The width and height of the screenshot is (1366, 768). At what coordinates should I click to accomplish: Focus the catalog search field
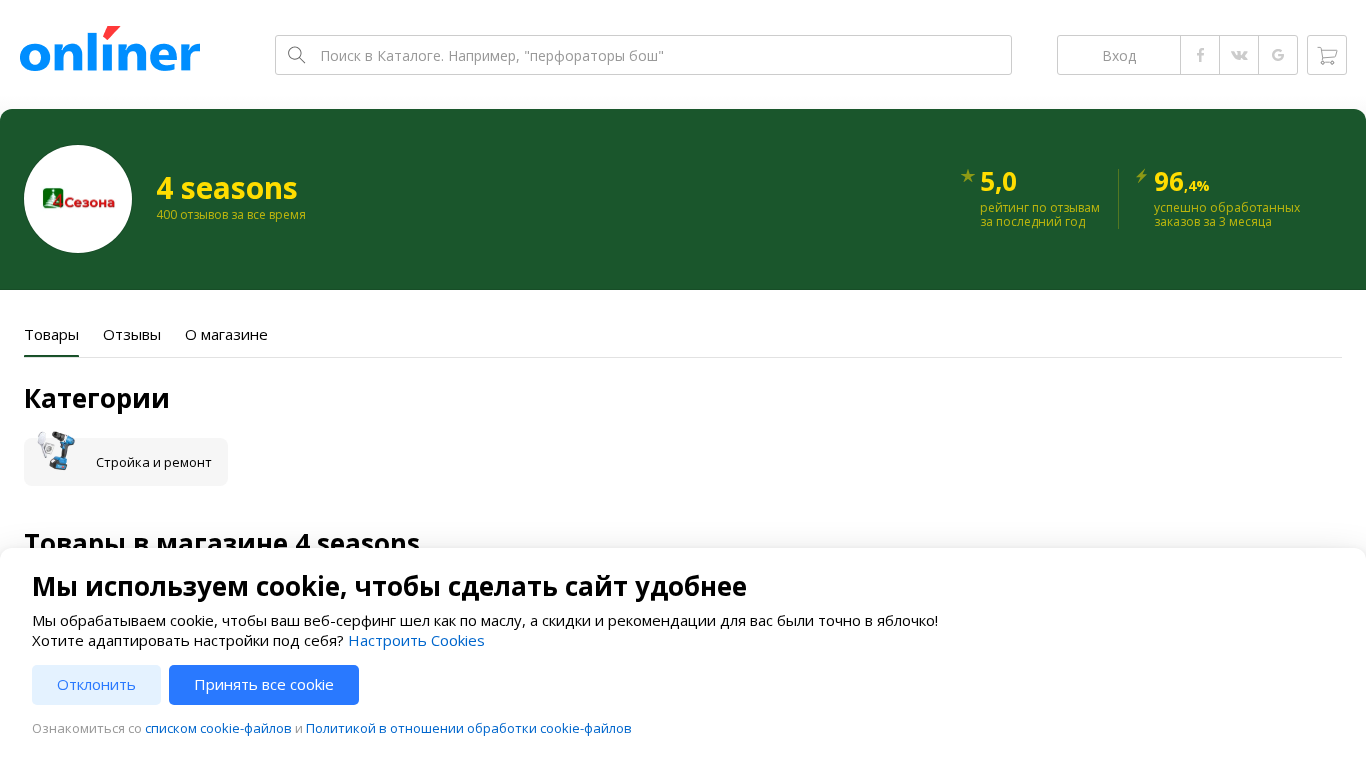click(644, 55)
